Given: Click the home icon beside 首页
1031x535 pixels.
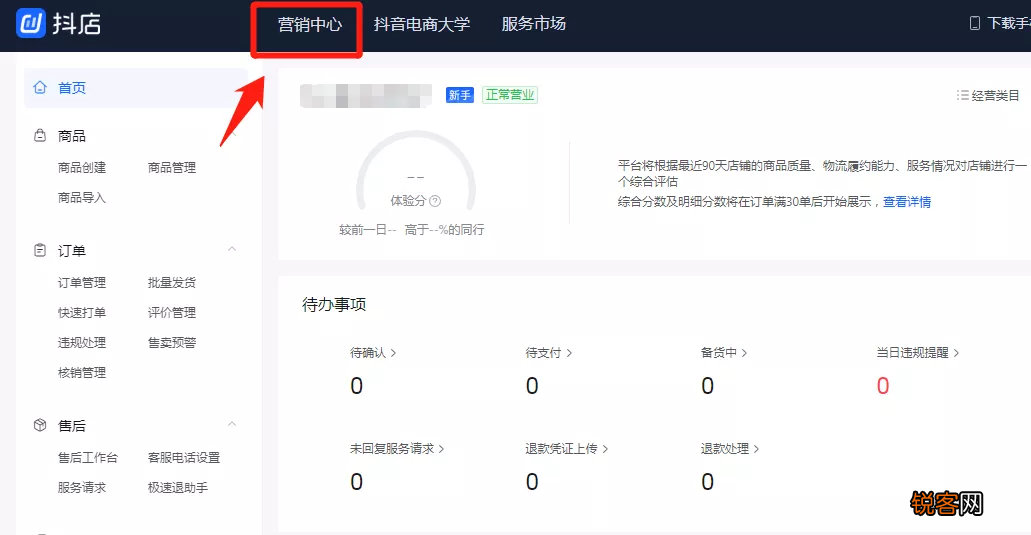Looking at the screenshot, I should point(40,87).
